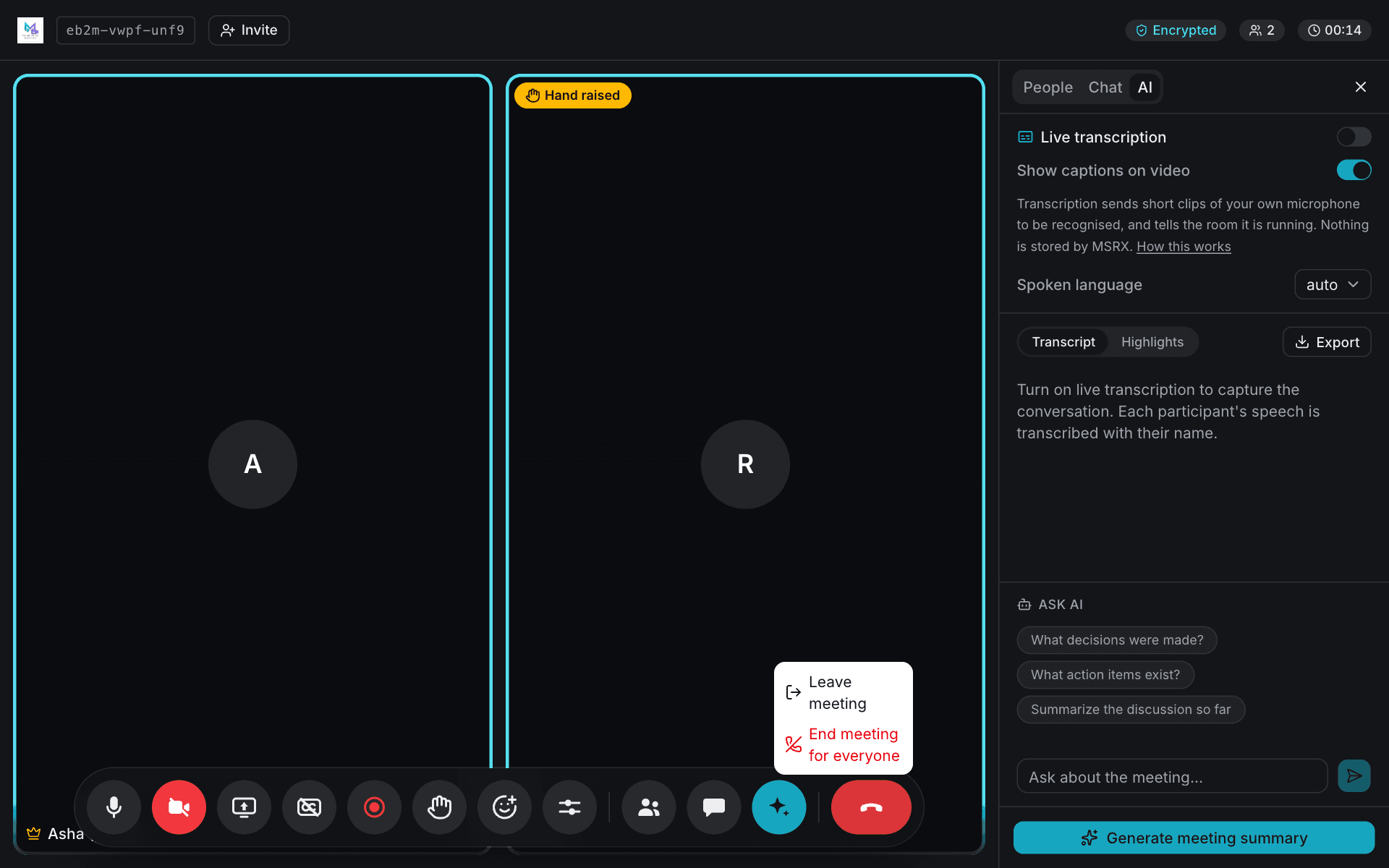
Task: Ask What action items exist?
Action: [x=1105, y=675]
